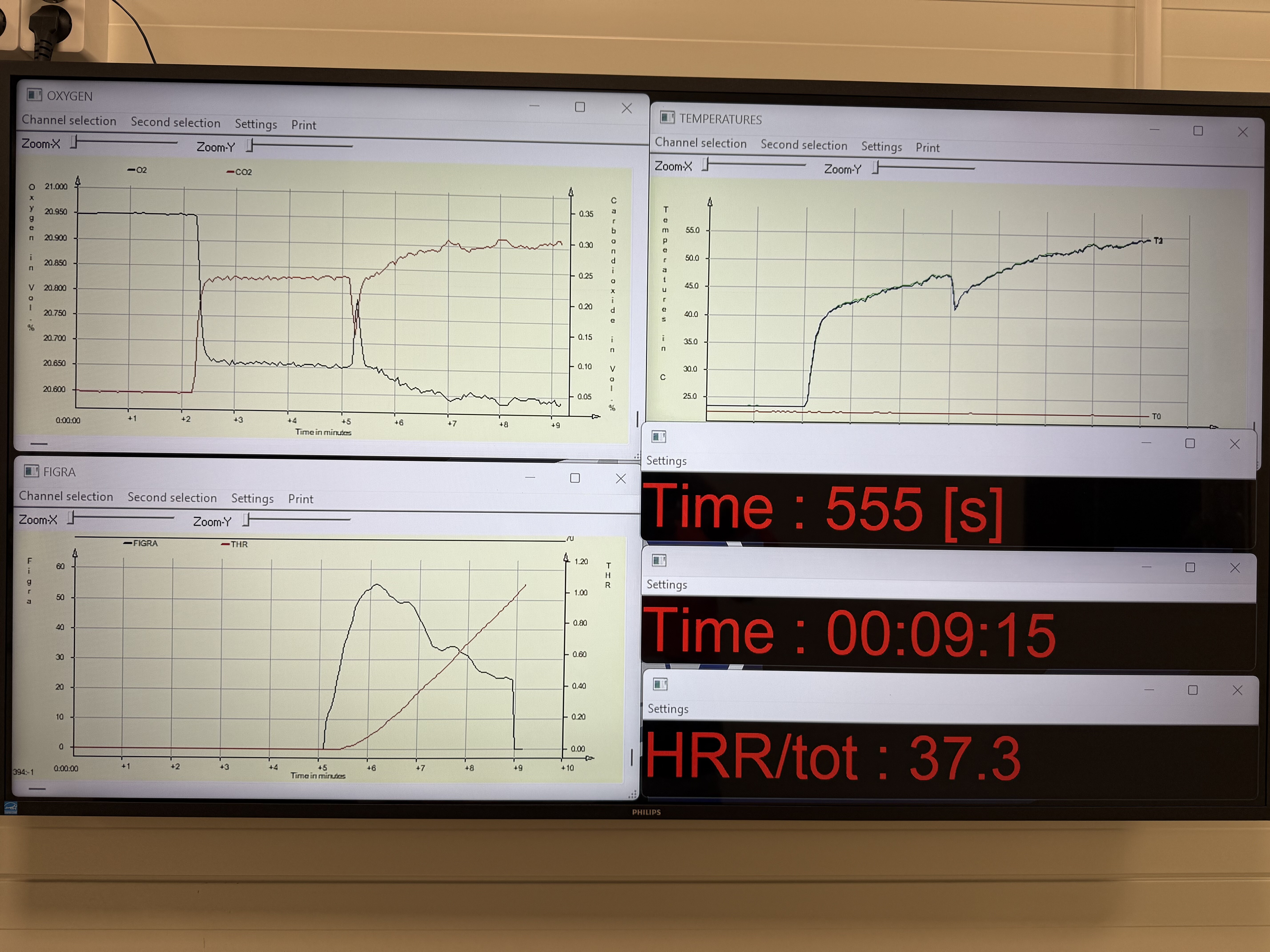1270x952 pixels.
Task: Maximize the FIGRA window
Action: pyautogui.click(x=575, y=478)
